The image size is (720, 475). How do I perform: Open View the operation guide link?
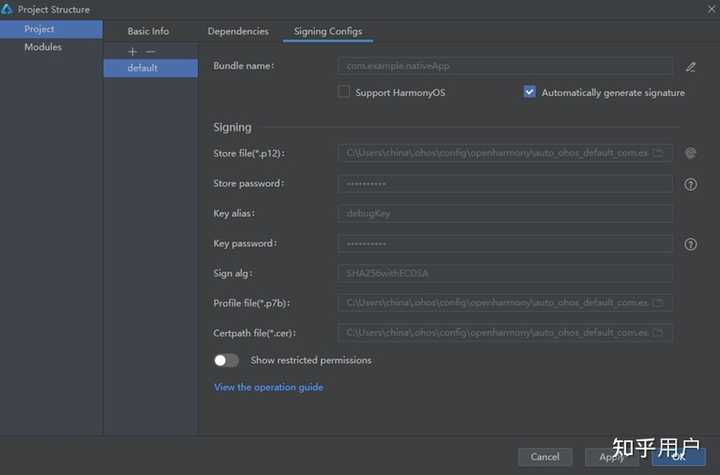click(268, 387)
